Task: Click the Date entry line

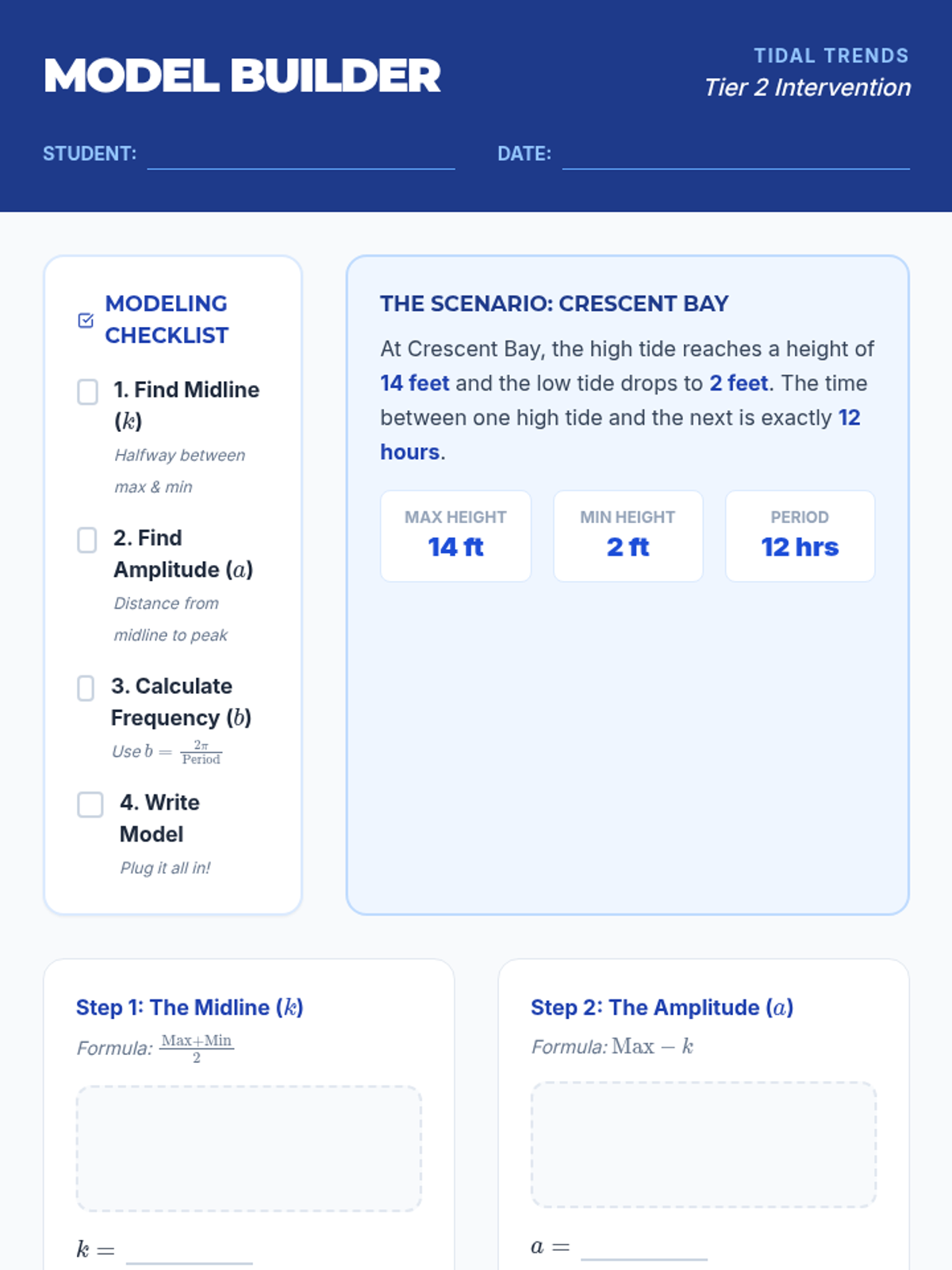Action: pyautogui.click(x=735, y=156)
